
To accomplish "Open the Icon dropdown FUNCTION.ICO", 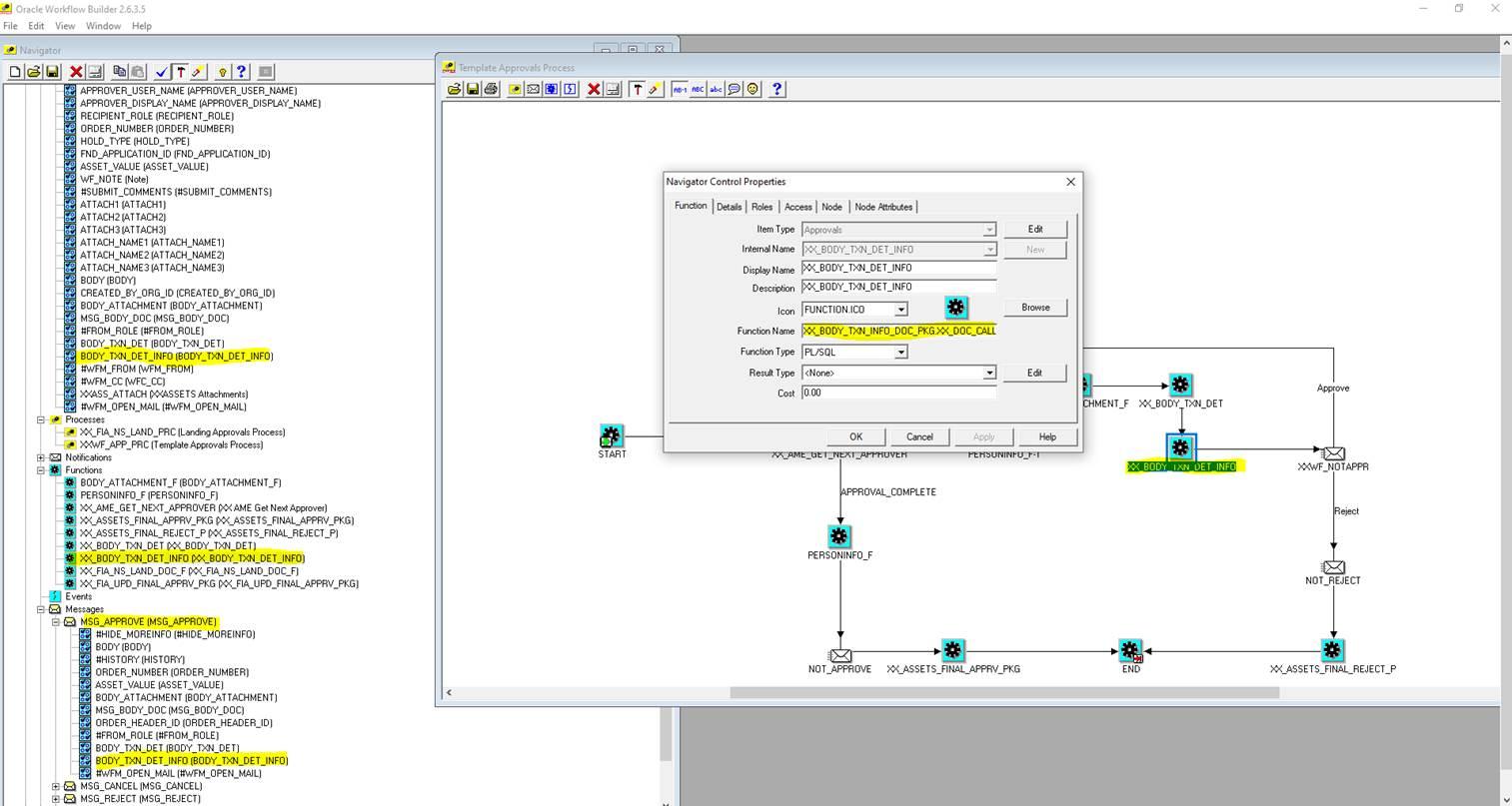I will pyautogui.click(x=900, y=310).
